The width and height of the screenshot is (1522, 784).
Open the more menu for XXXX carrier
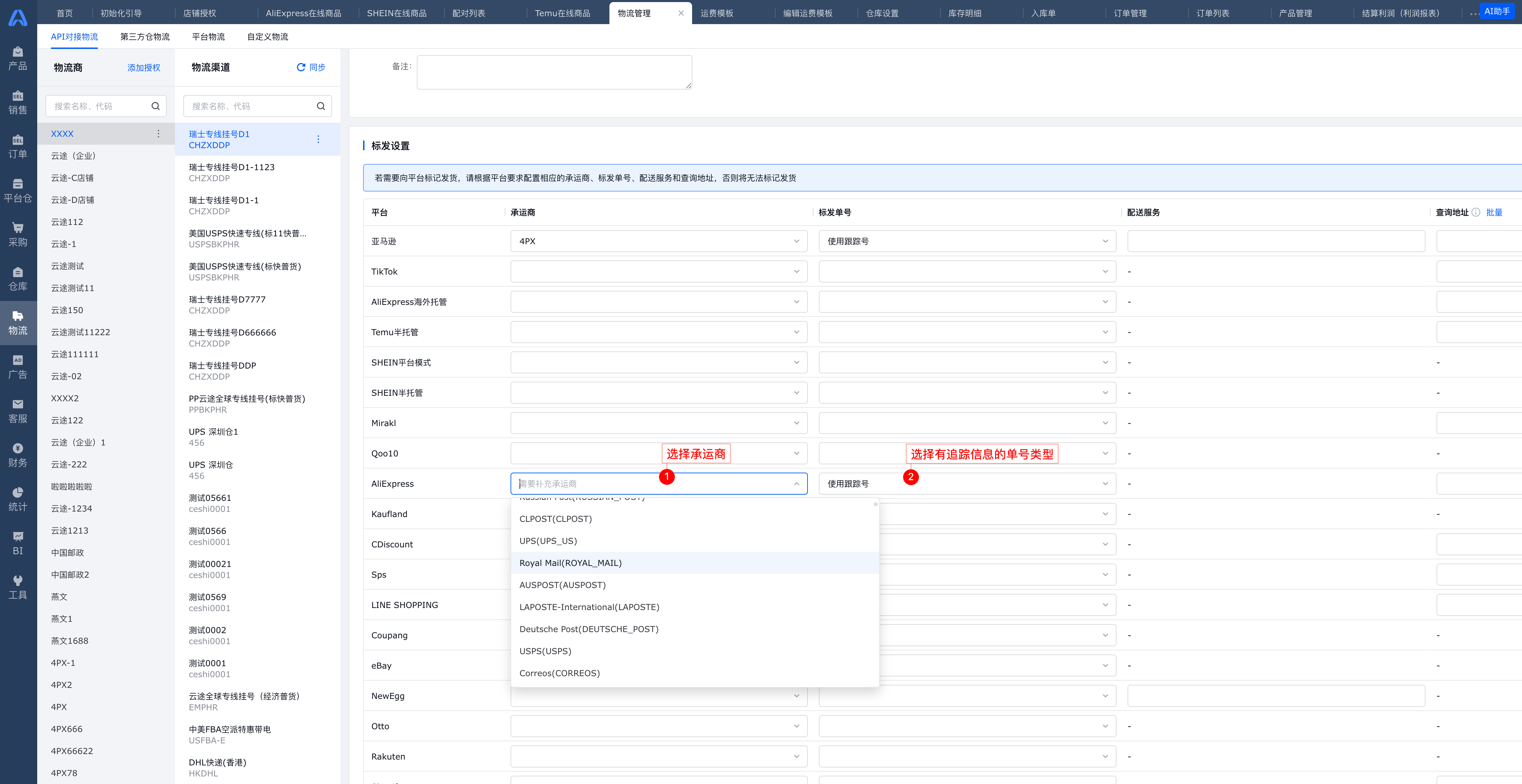tap(158, 134)
